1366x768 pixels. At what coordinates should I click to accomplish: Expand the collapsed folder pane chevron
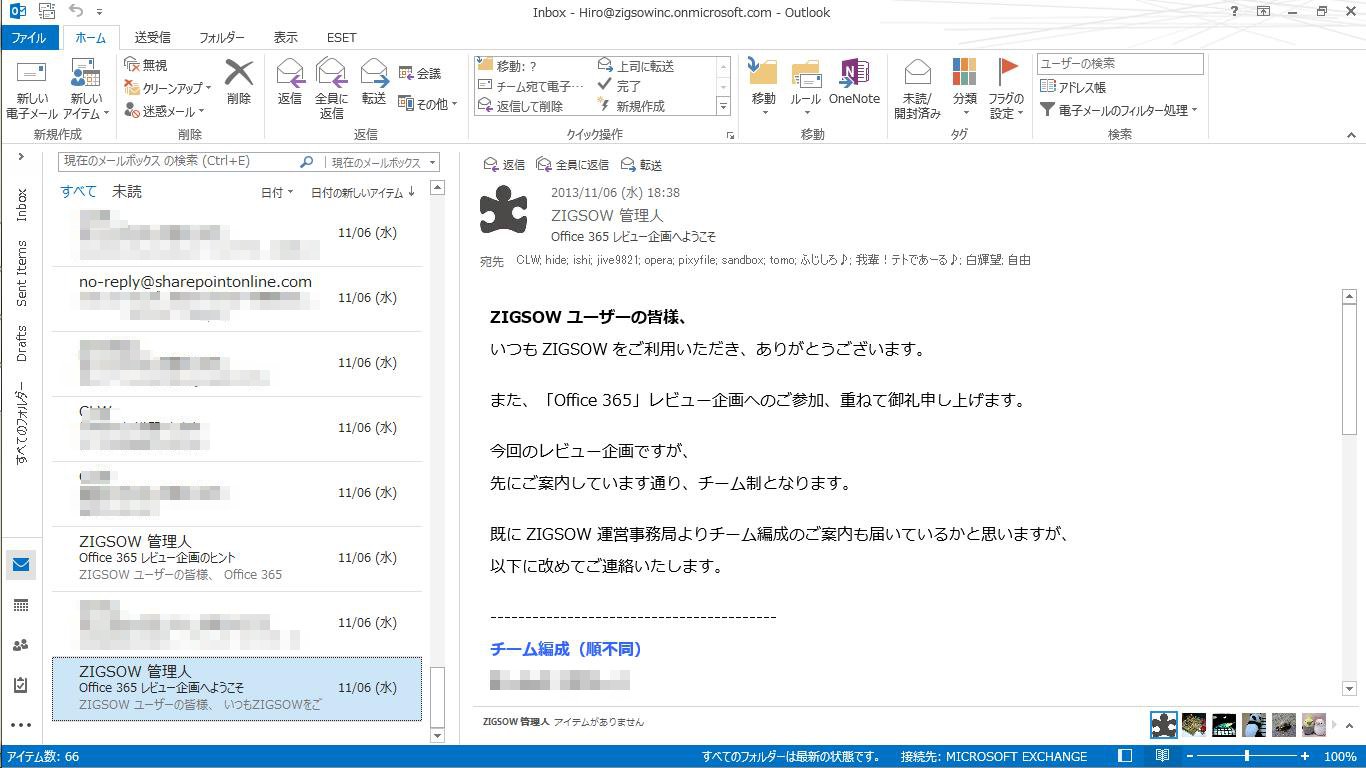click(20, 157)
